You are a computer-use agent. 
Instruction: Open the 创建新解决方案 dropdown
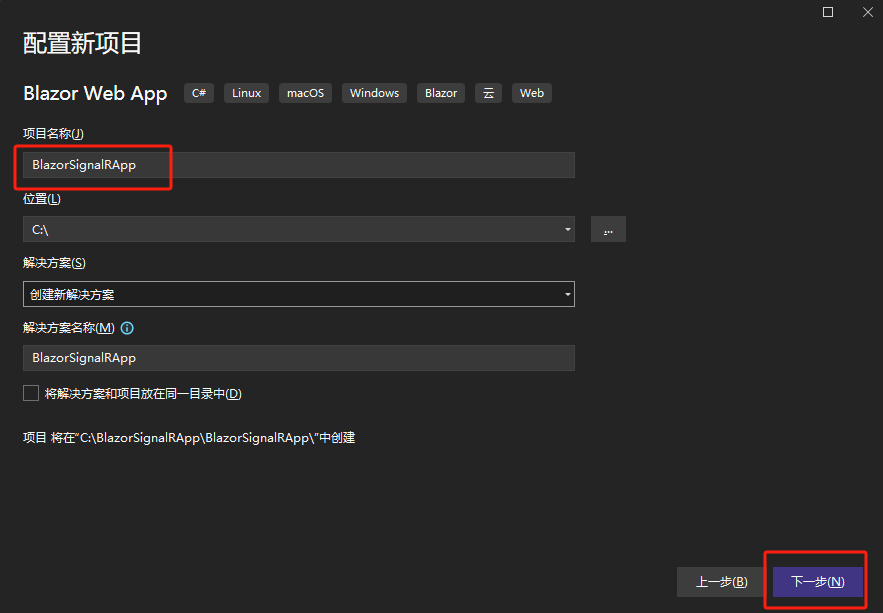(x=567, y=294)
